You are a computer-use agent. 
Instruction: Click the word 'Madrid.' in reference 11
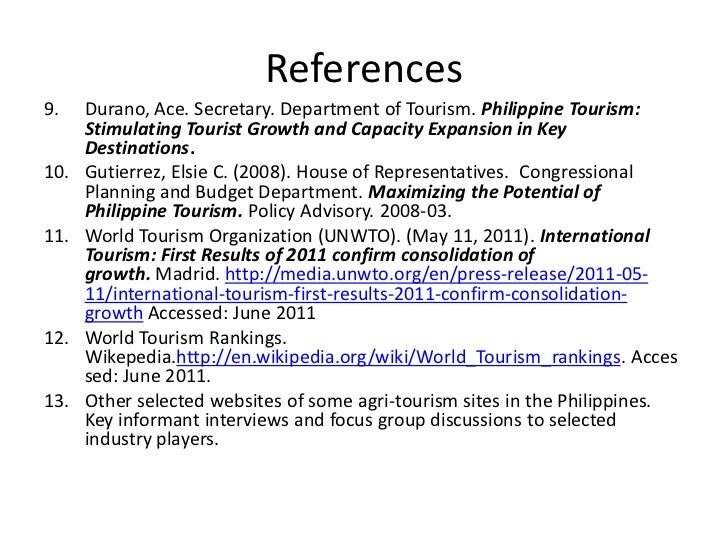(x=188, y=274)
